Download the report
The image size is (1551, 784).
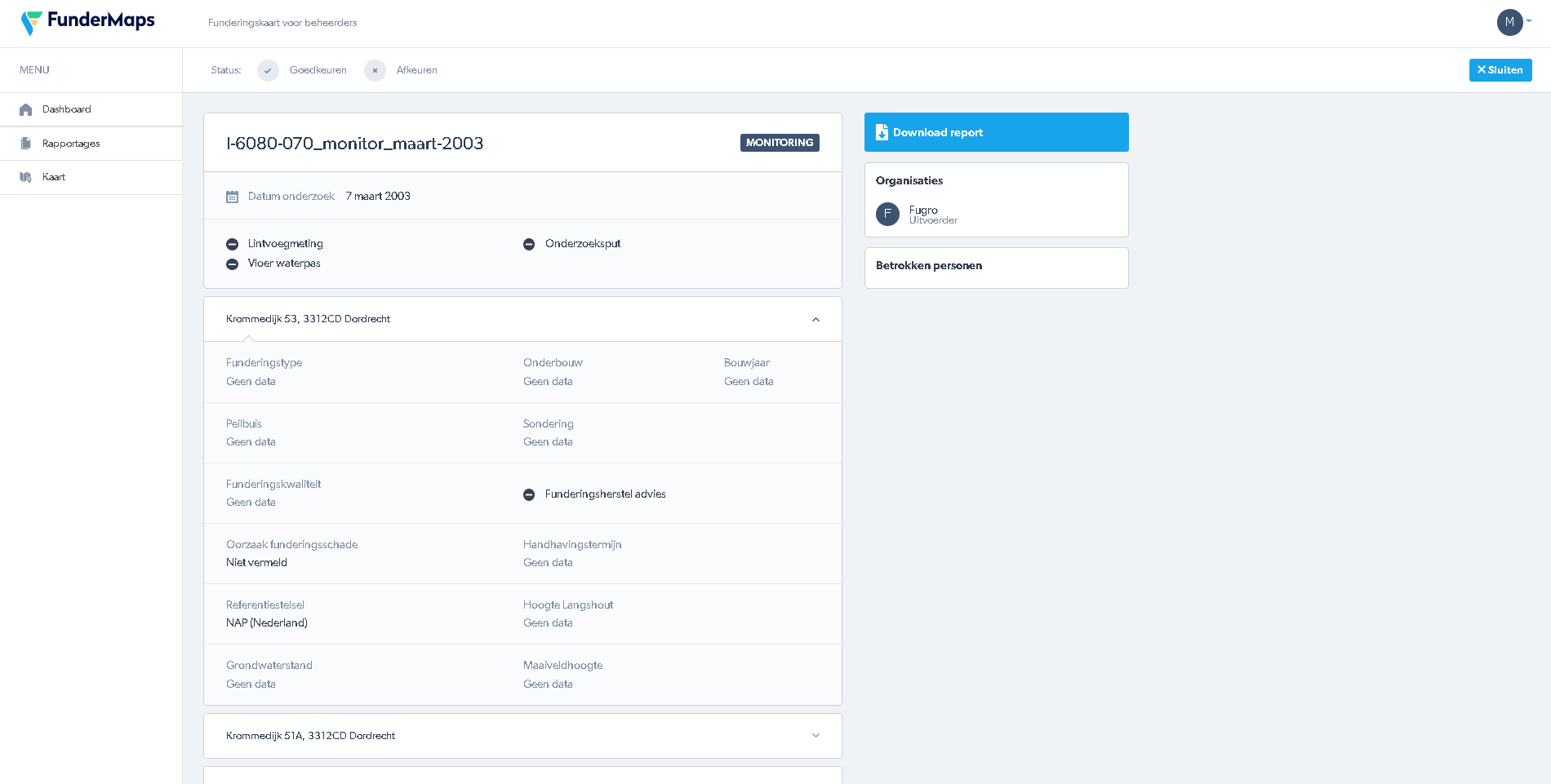coord(996,132)
